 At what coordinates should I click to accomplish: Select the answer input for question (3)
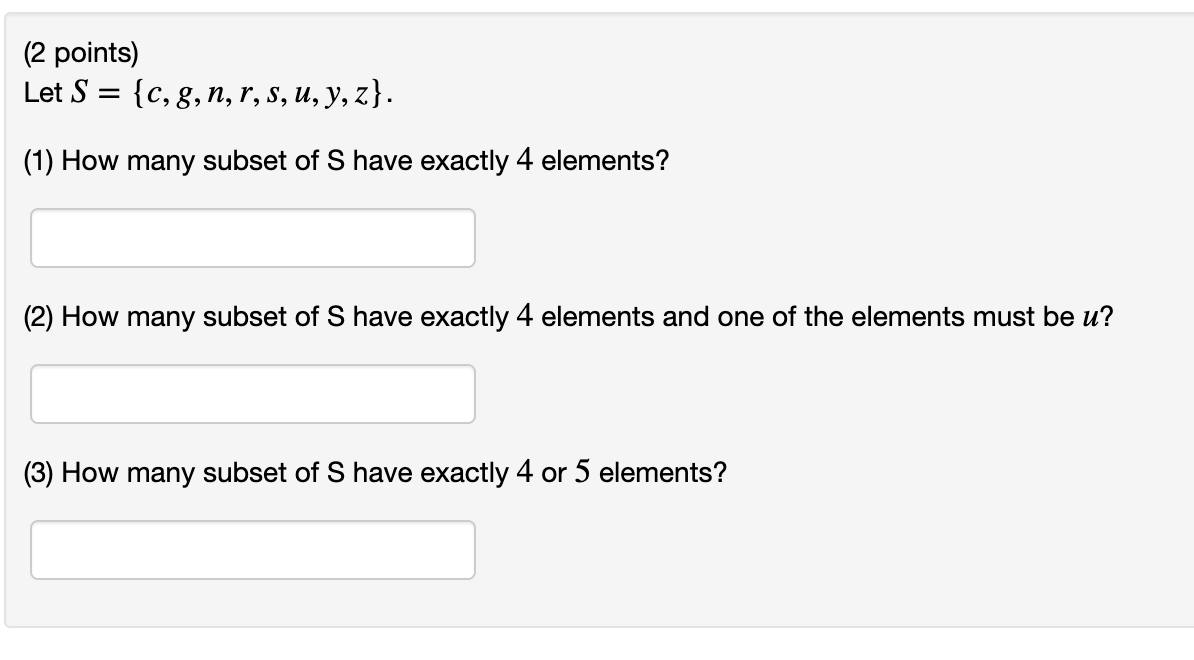[x=253, y=550]
